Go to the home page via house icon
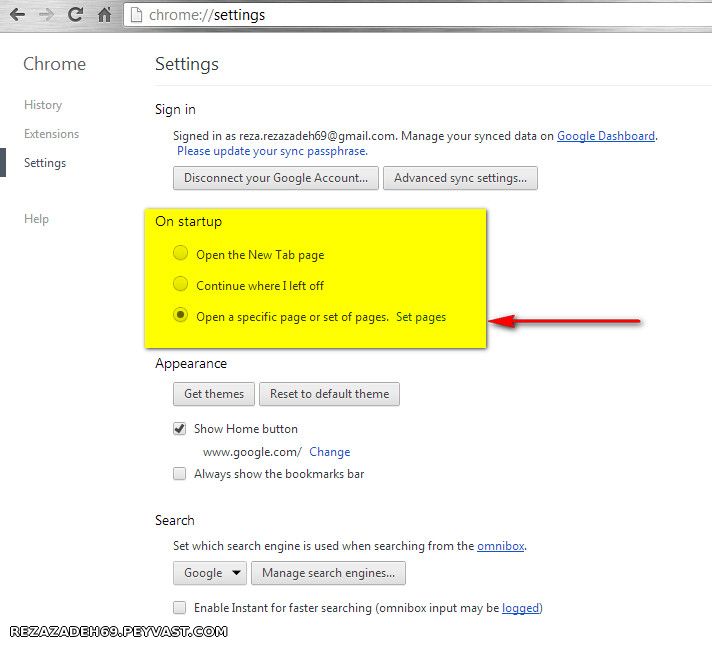 point(104,15)
